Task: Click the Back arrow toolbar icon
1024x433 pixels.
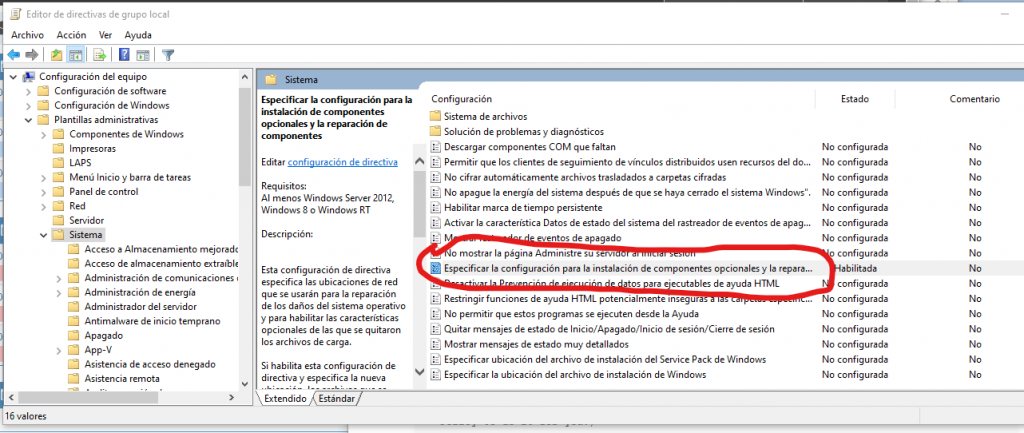Action: (x=13, y=54)
